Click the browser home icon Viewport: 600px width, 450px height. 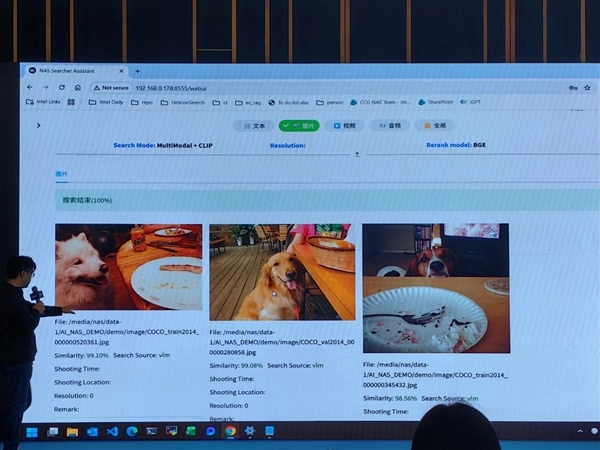coord(77,87)
